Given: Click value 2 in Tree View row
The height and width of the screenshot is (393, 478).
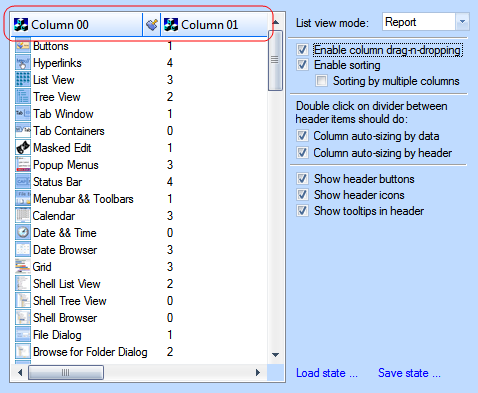Looking at the screenshot, I should pos(170,97).
